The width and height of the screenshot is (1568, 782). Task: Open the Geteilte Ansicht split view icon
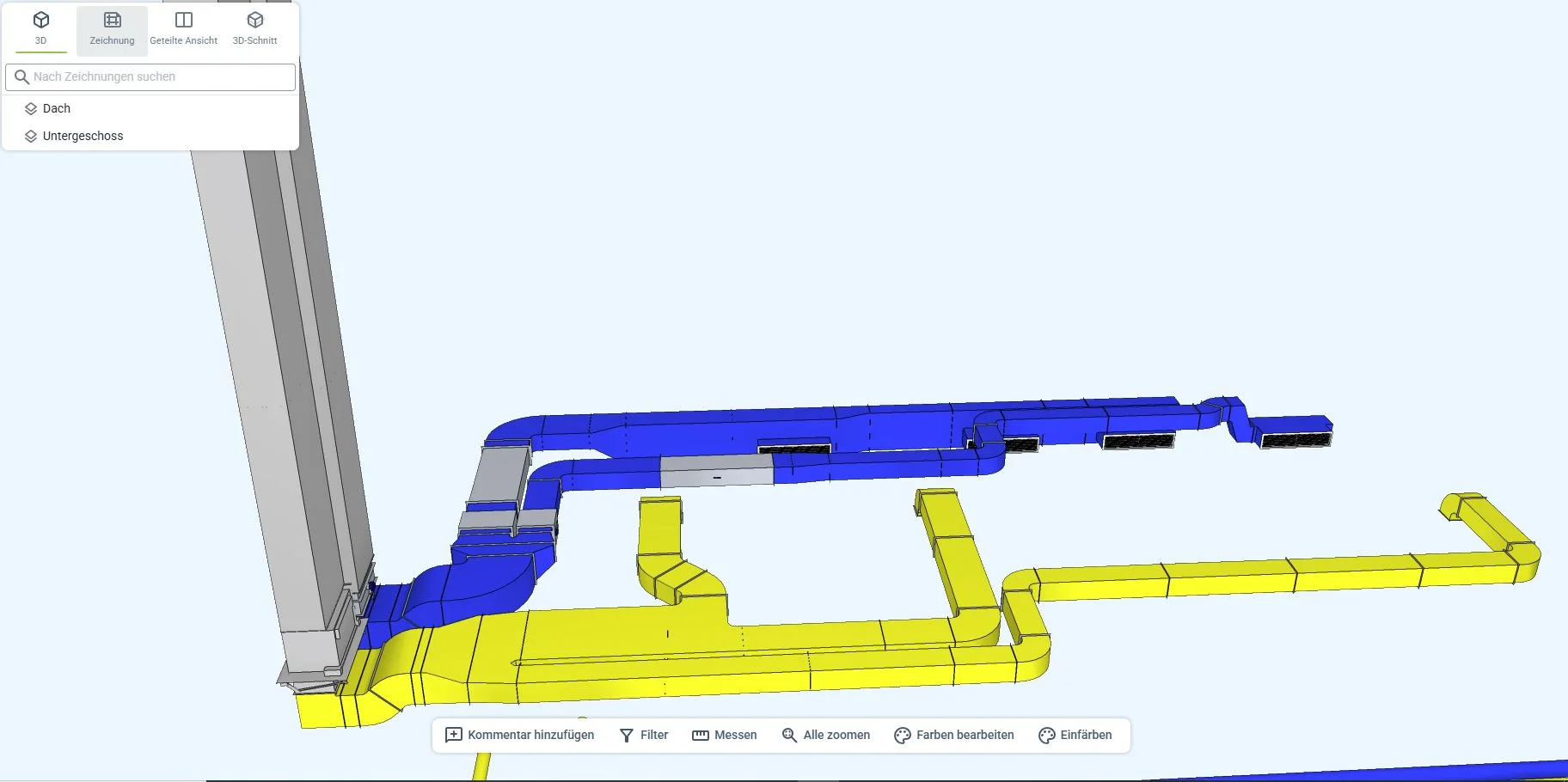pyautogui.click(x=183, y=20)
